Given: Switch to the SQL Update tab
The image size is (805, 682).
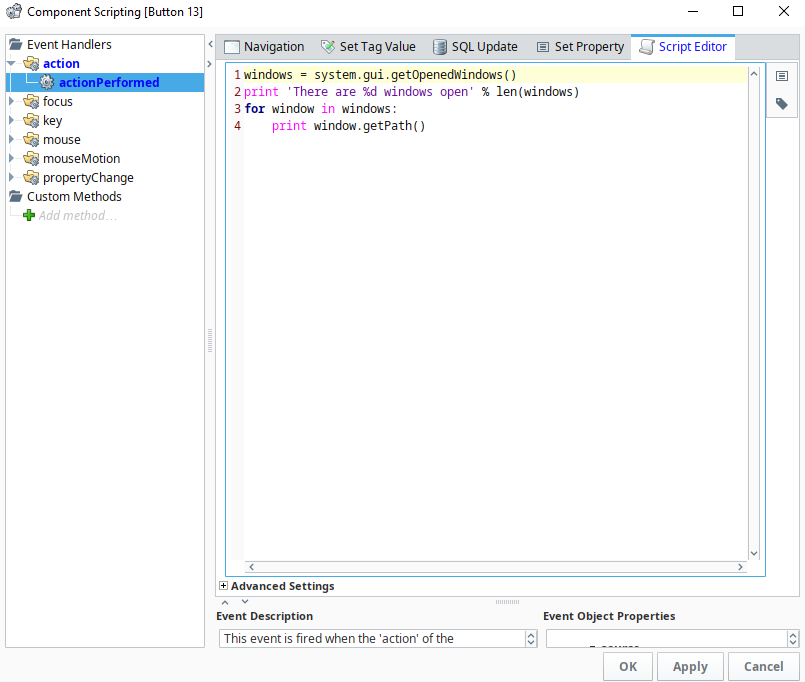Looking at the screenshot, I should 475,47.
